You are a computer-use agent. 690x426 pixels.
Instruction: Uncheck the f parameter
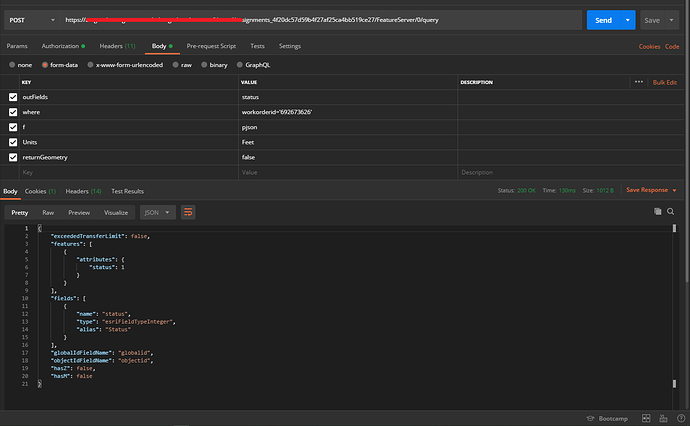click(x=13, y=127)
